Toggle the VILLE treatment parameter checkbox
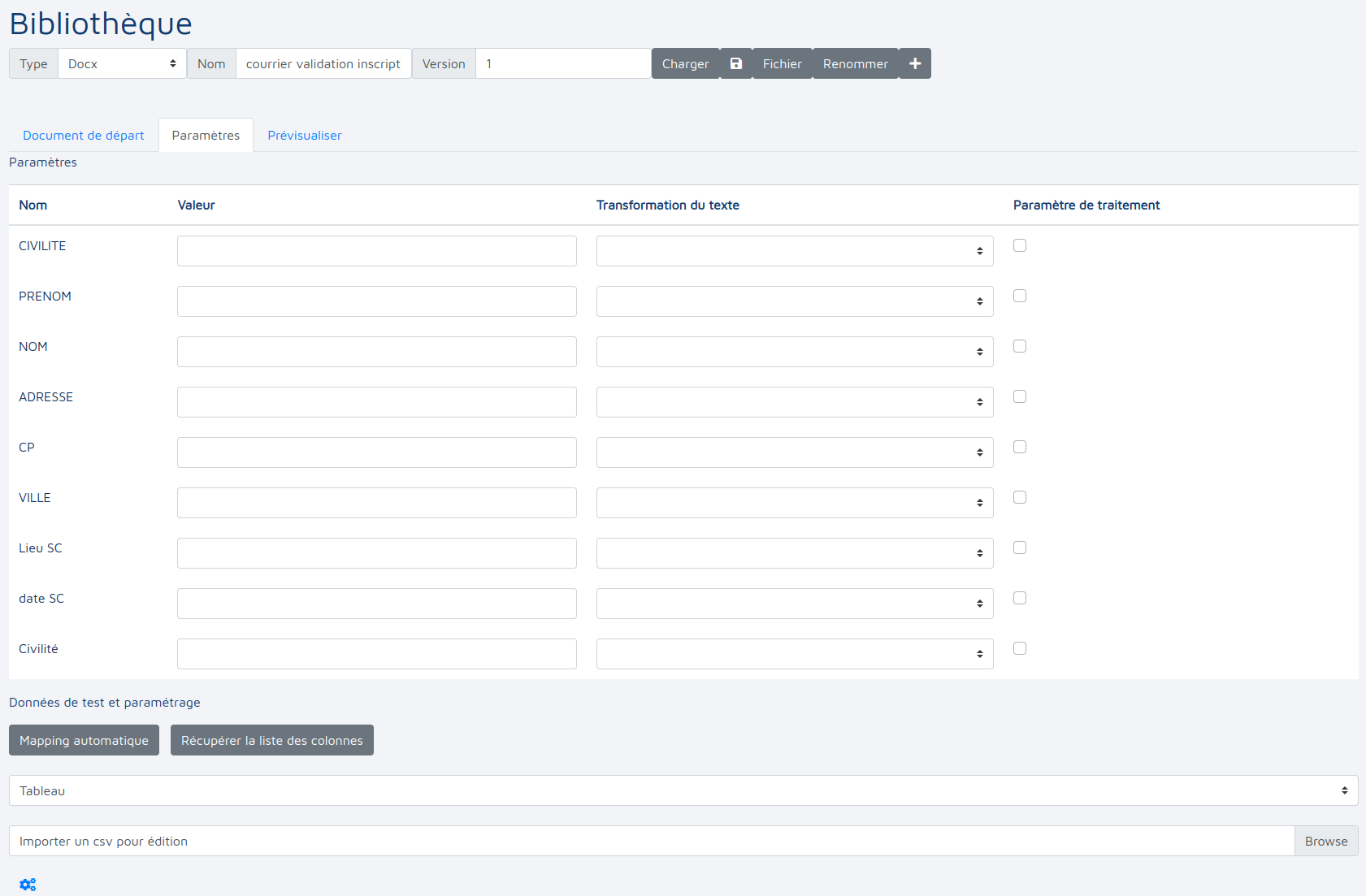This screenshot has width=1366, height=896. point(1019,497)
